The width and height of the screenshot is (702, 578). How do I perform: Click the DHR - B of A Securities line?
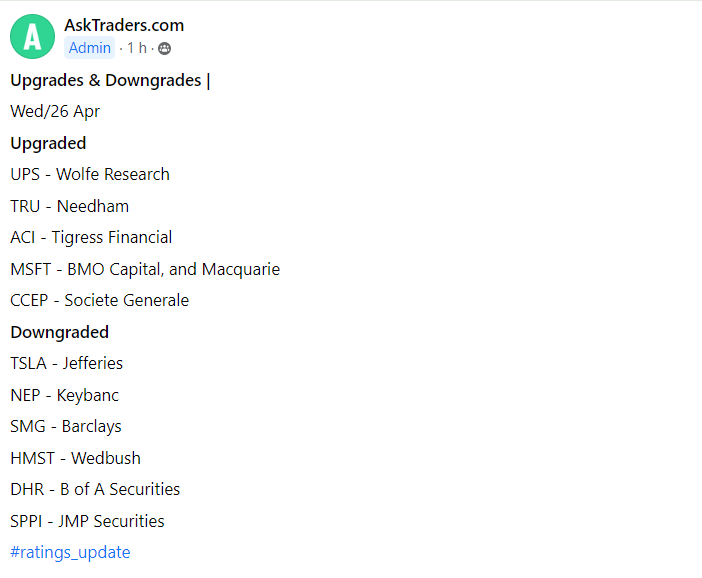(95, 489)
